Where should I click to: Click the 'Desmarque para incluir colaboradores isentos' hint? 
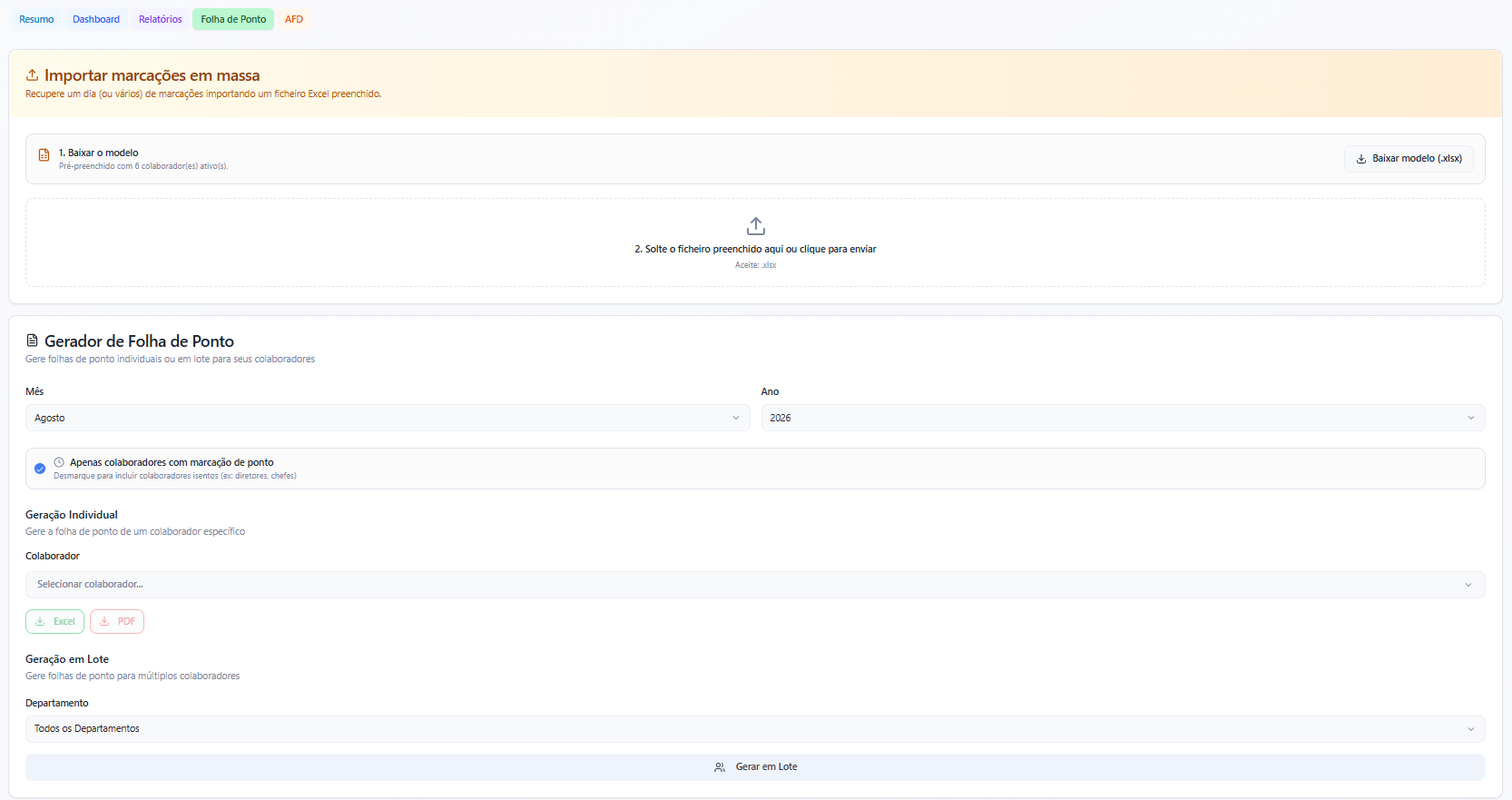pos(175,476)
